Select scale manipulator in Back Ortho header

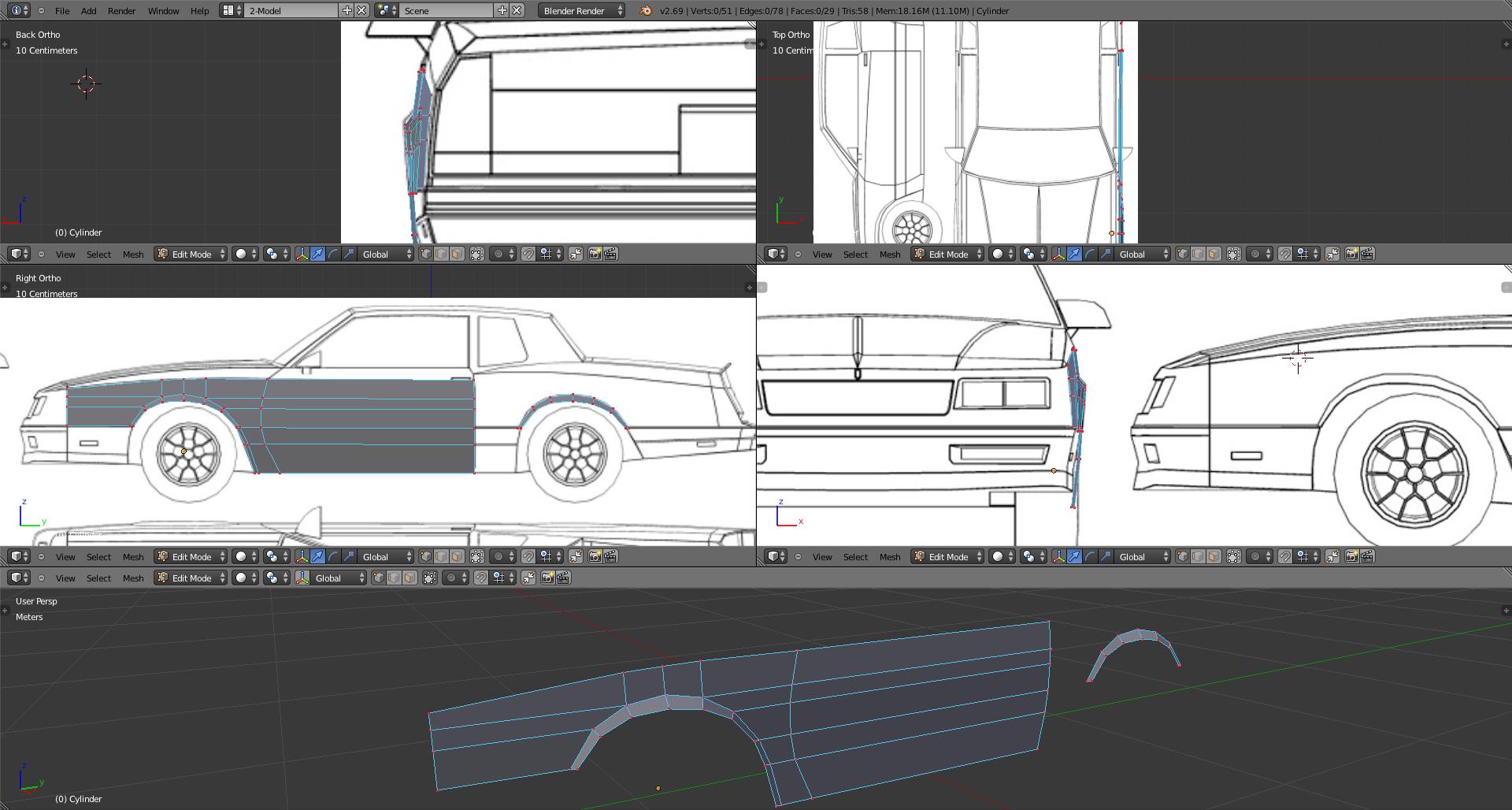[x=349, y=254]
